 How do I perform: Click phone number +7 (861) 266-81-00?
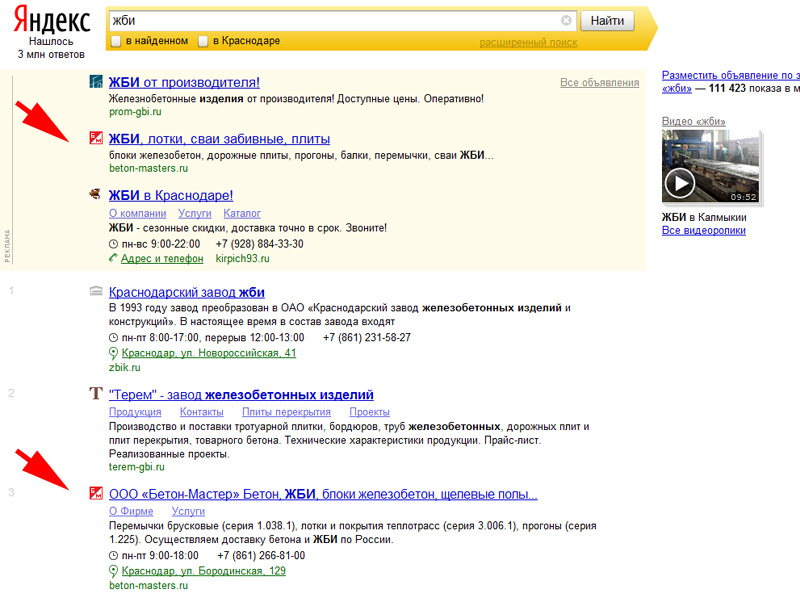point(261,556)
